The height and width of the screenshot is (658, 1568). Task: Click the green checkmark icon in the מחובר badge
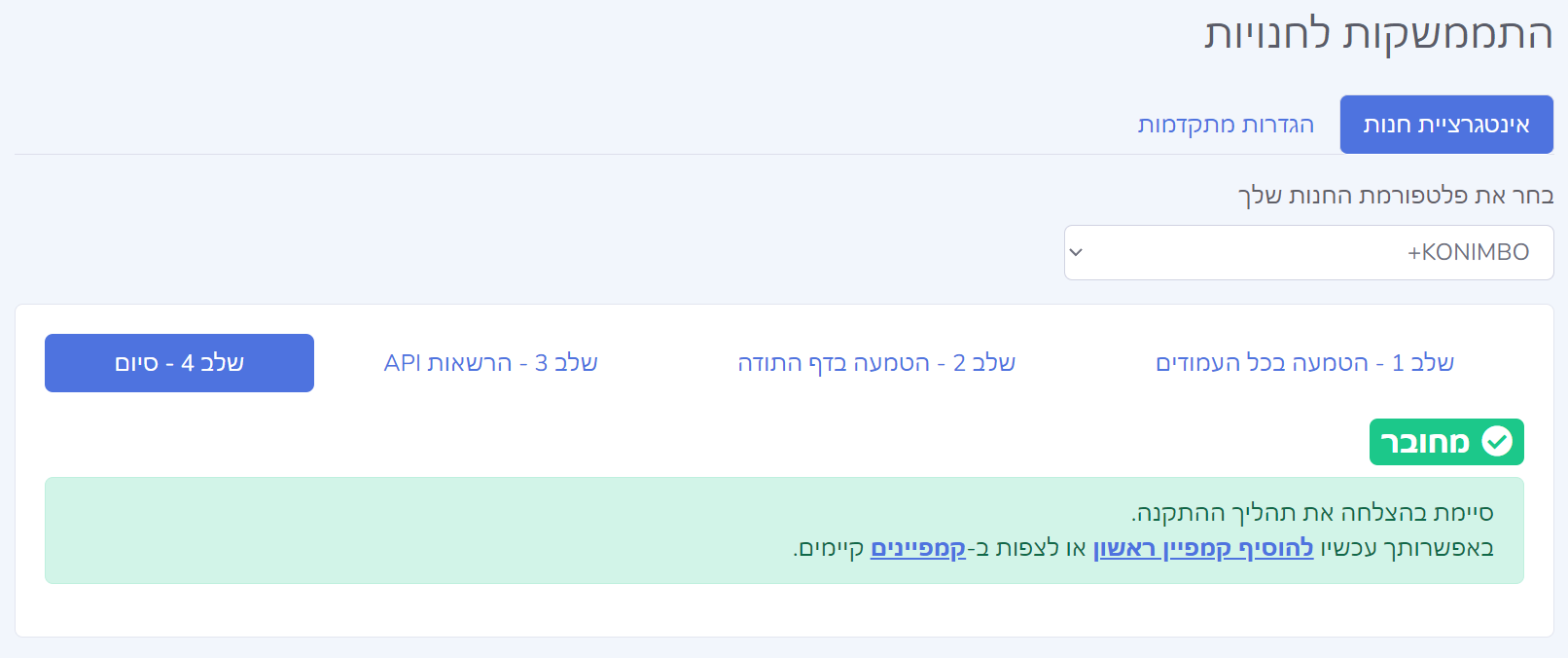pyautogui.click(x=1497, y=442)
